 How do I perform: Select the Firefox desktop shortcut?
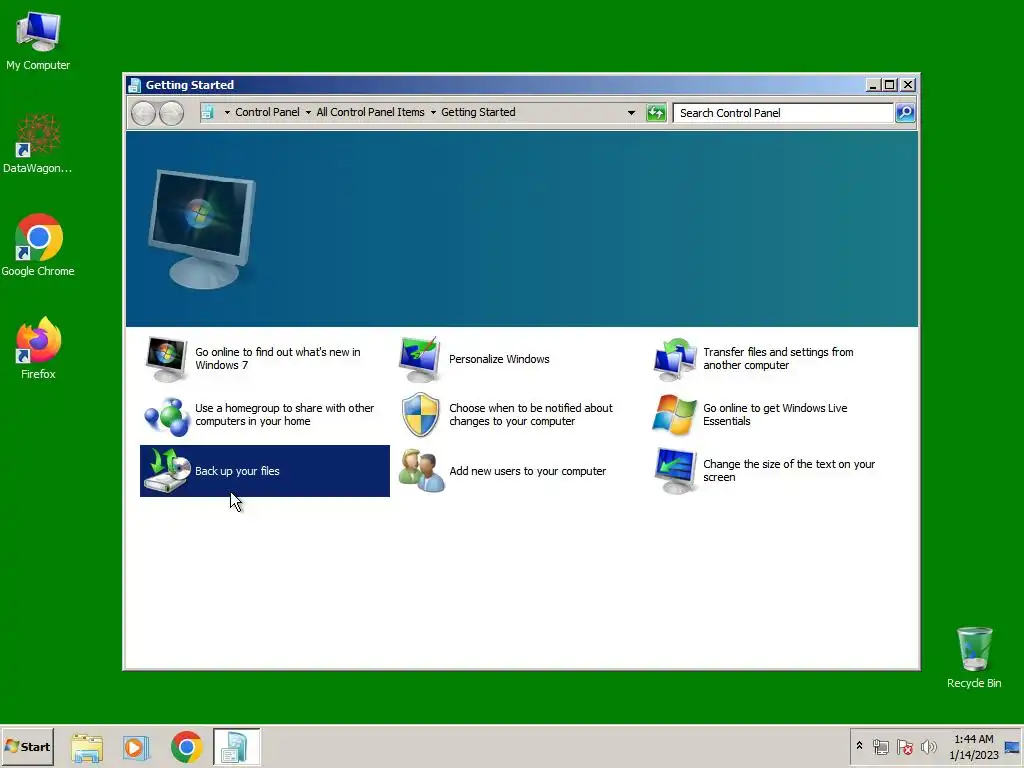click(x=38, y=348)
